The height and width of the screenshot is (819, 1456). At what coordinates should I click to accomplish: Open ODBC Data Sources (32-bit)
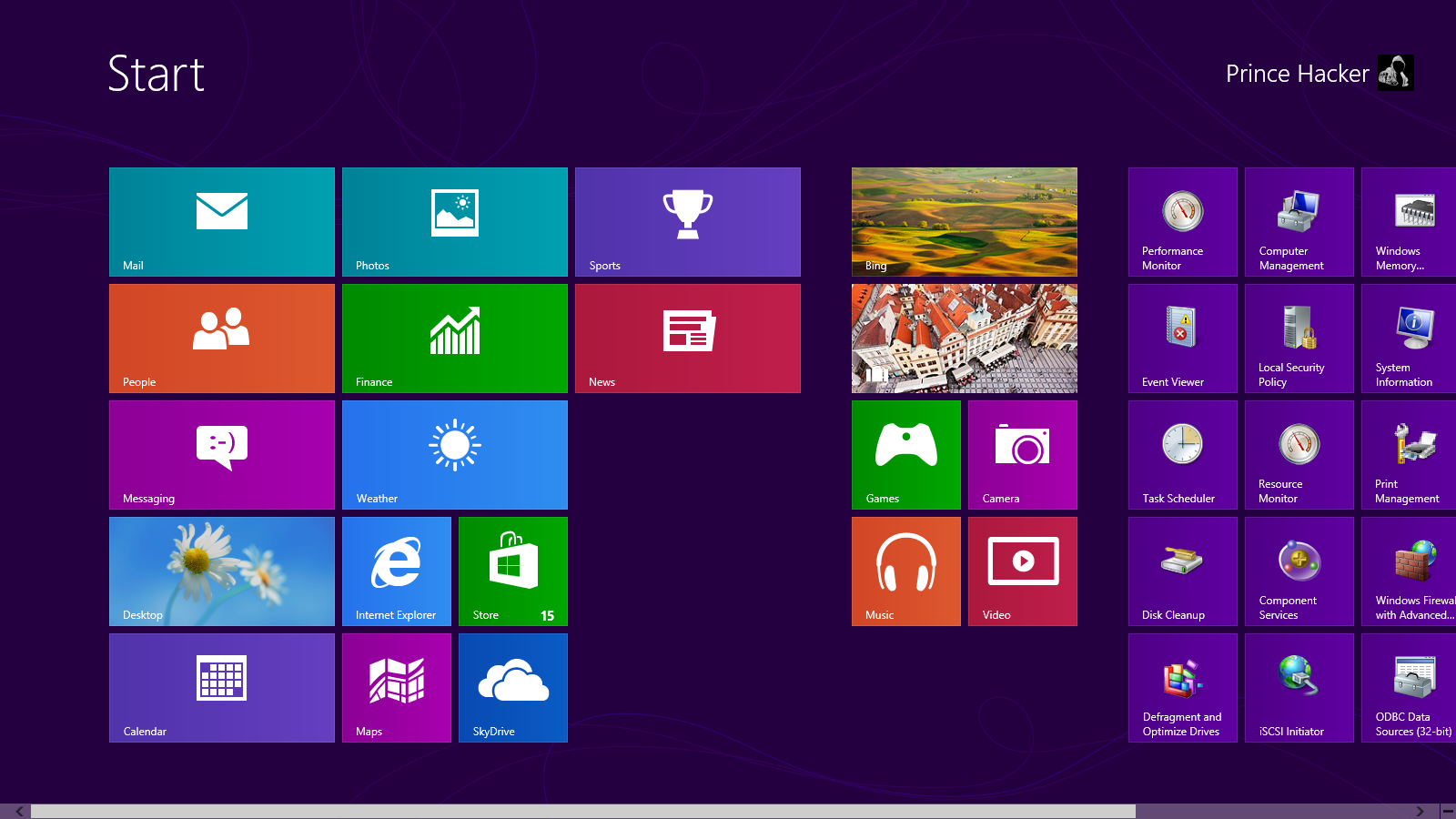(x=1409, y=688)
